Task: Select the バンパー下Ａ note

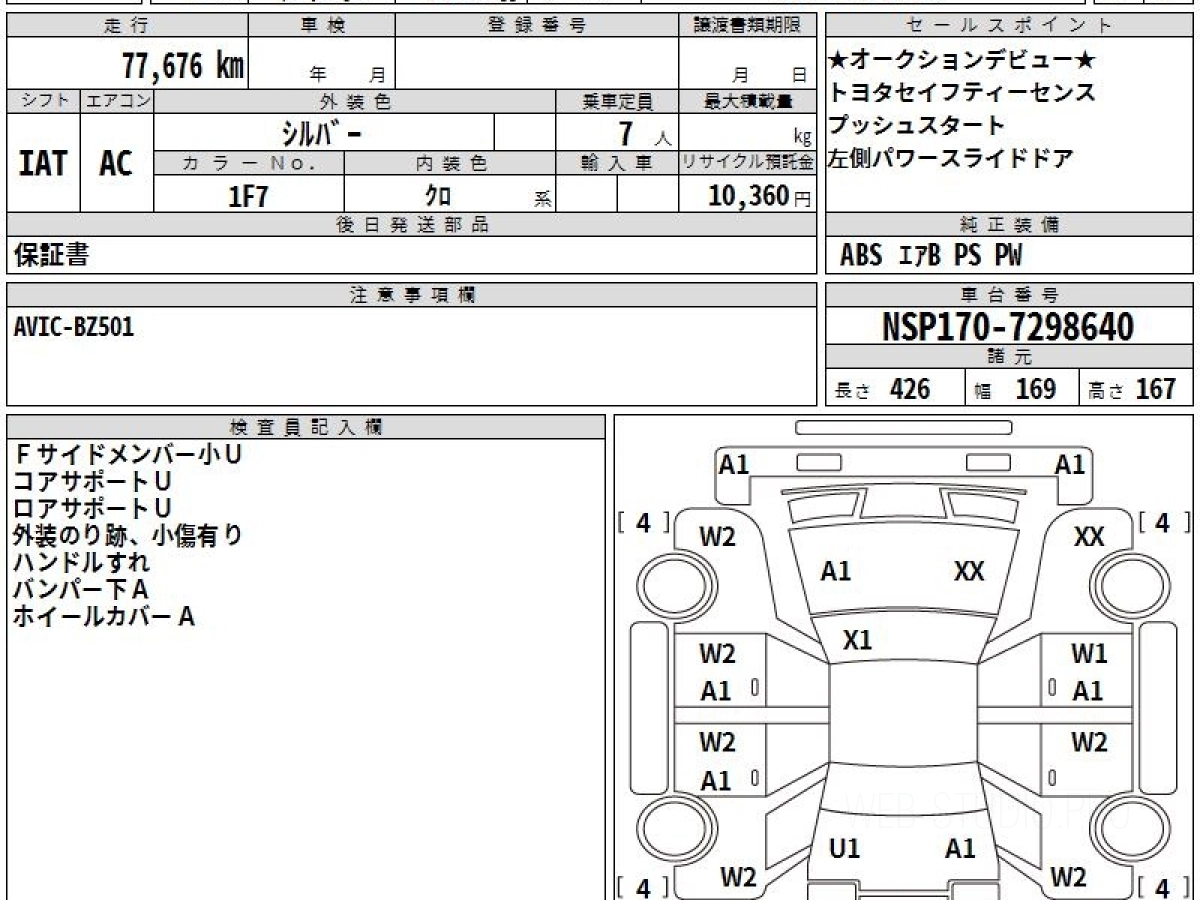Action: [80, 589]
